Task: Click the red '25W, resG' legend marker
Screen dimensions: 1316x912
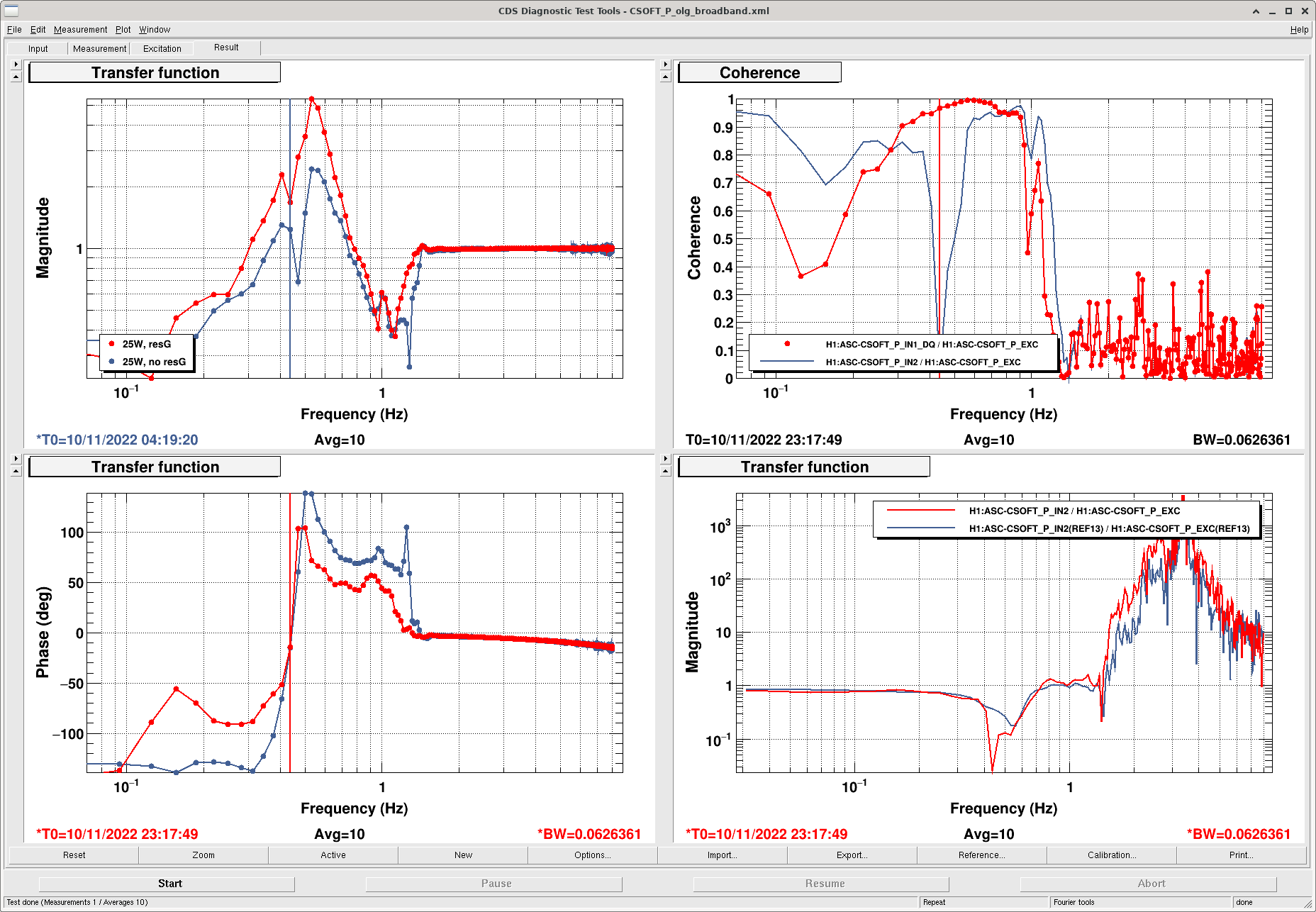Action: [111, 344]
